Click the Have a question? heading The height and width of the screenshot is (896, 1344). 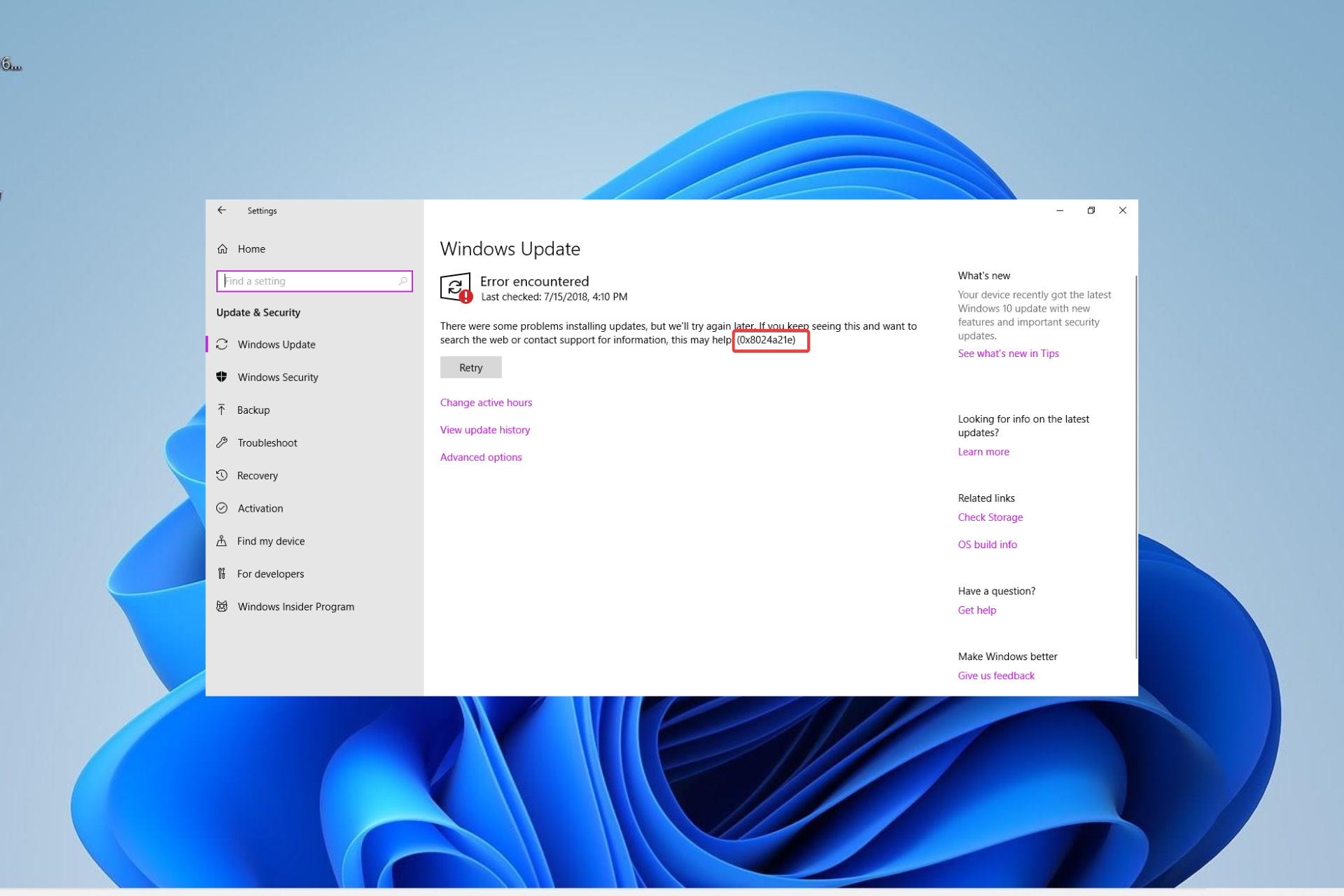(x=996, y=591)
